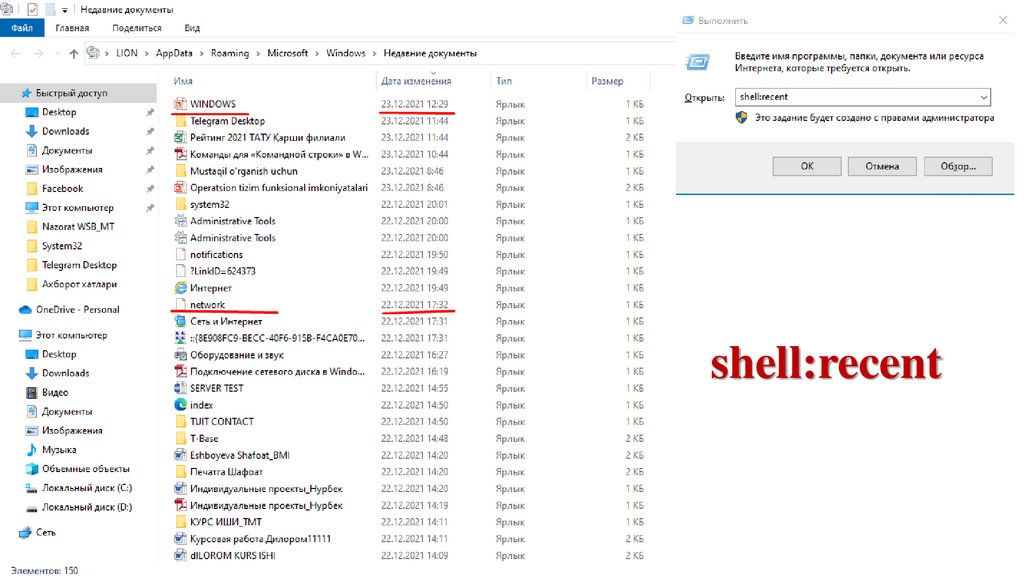Open Ахборот хатлари folder in sidebar
Viewport: 1024px width, 576px height.
point(79,284)
